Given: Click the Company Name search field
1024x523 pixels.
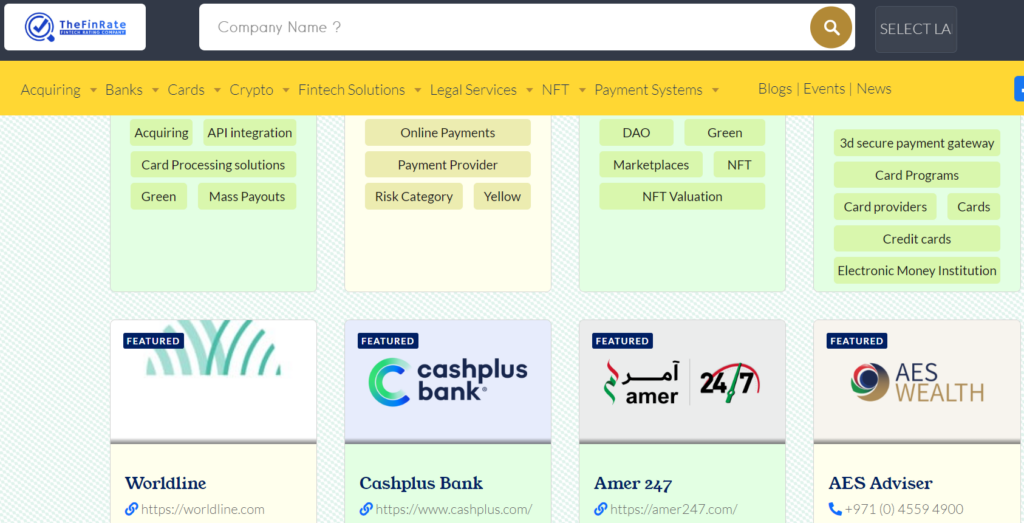Looking at the screenshot, I should (x=500, y=27).
